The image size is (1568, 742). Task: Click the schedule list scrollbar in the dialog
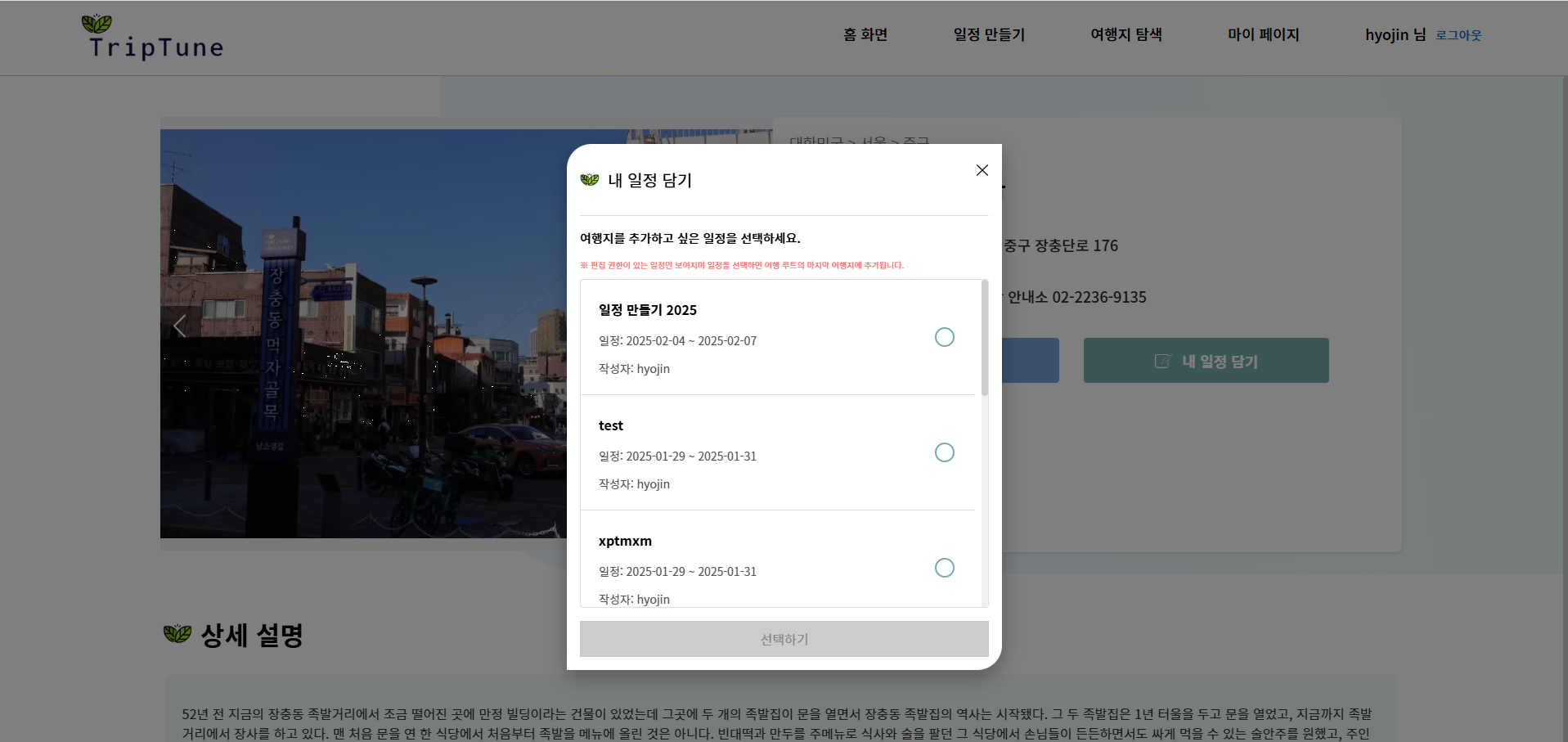tap(984, 338)
